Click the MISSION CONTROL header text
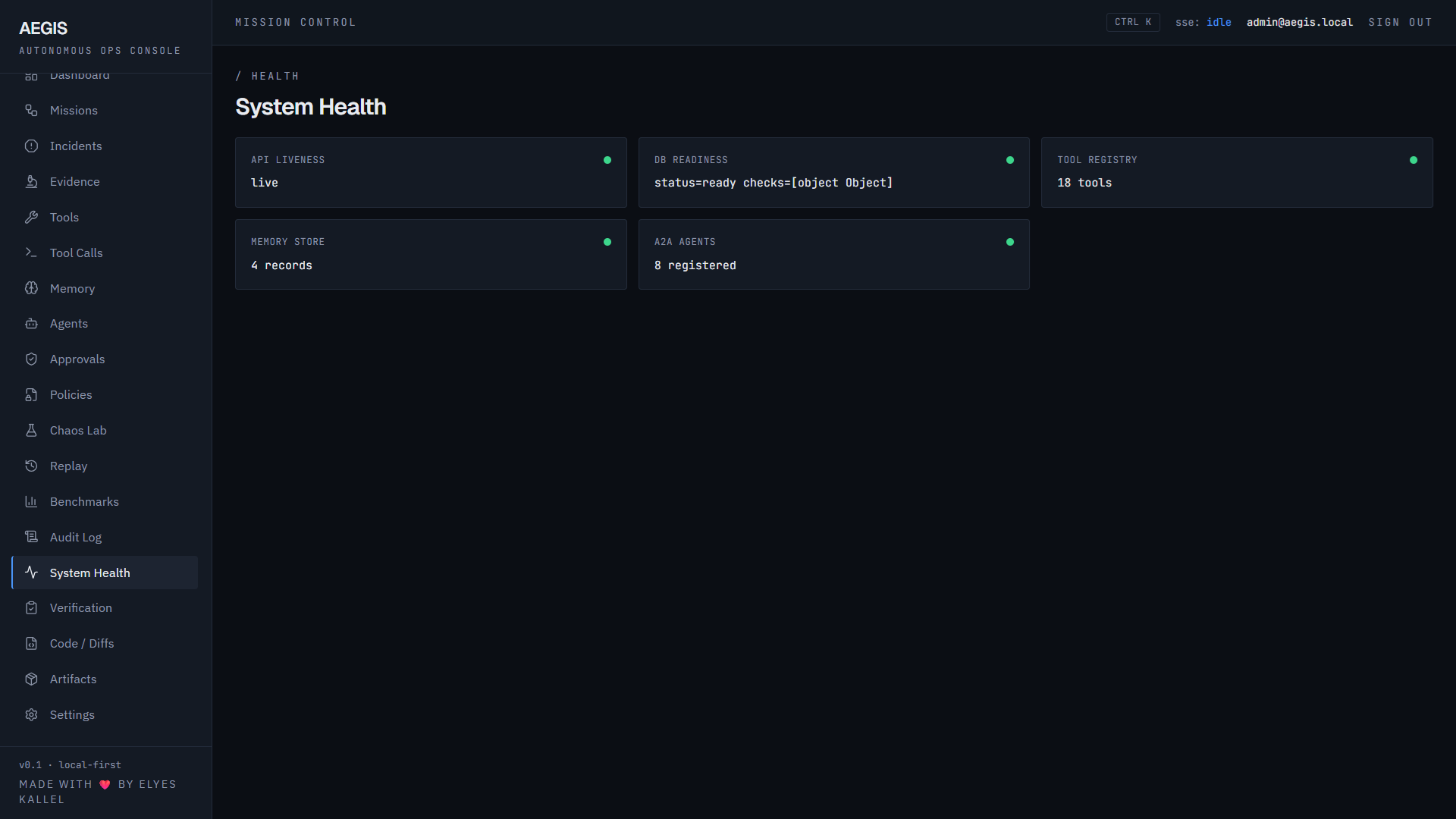This screenshot has height=819, width=1456. pyautogui.click(x=296, y=22)
